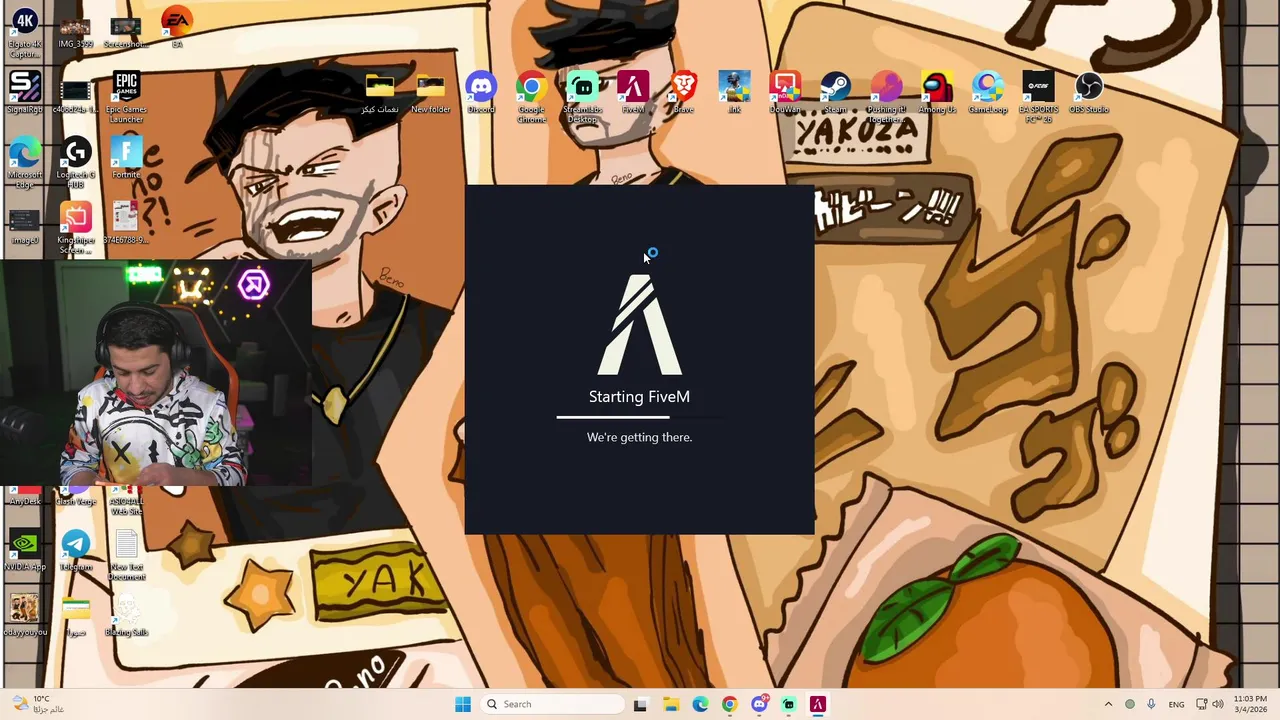Launch the Fortnite desktop shortcut
The width and height of the screenshot is (1280, 720).
[x=126, y=158]
